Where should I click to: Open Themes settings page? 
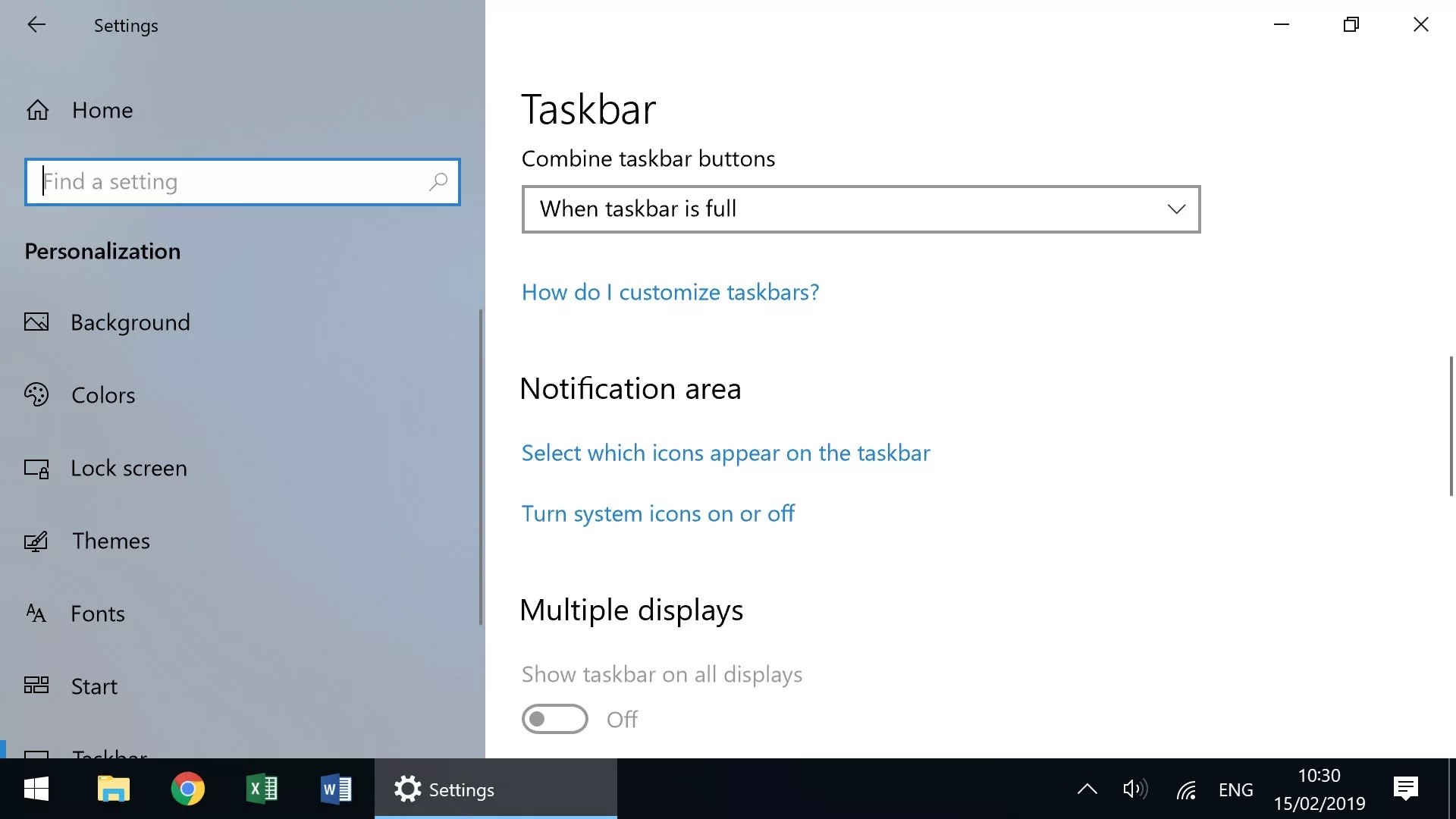pyautogui.click(x=111, y=541)
